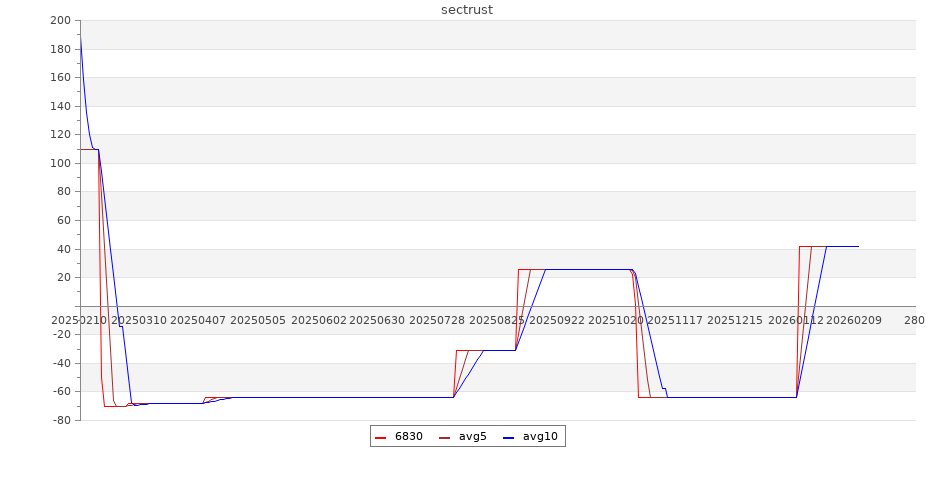Select the 6830 legend label

click(x=408, y=437)
